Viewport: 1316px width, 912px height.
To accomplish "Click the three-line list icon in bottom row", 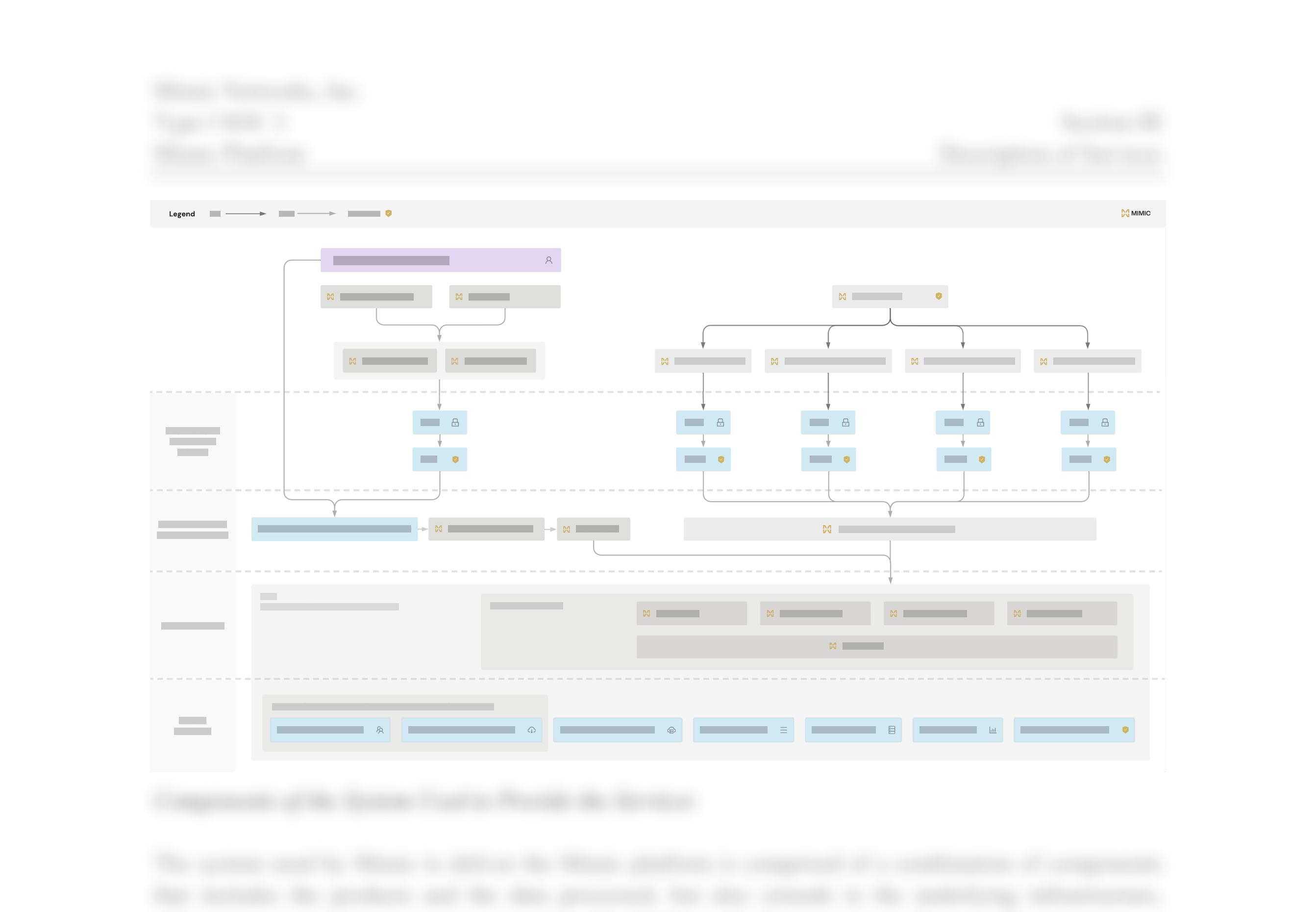I will click(x=783, y=730).
